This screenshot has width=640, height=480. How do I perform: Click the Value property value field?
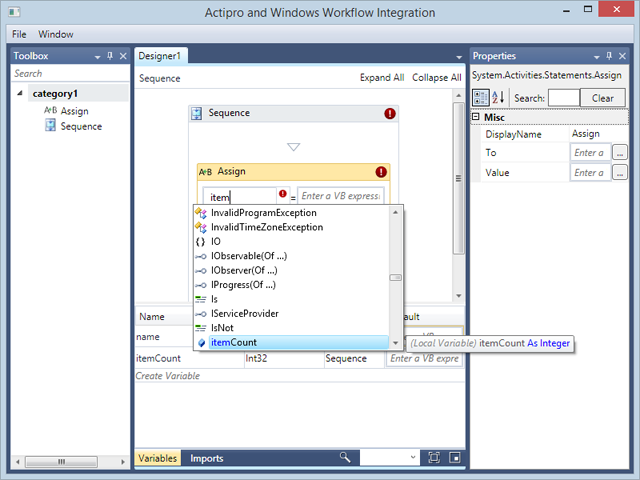590,173
